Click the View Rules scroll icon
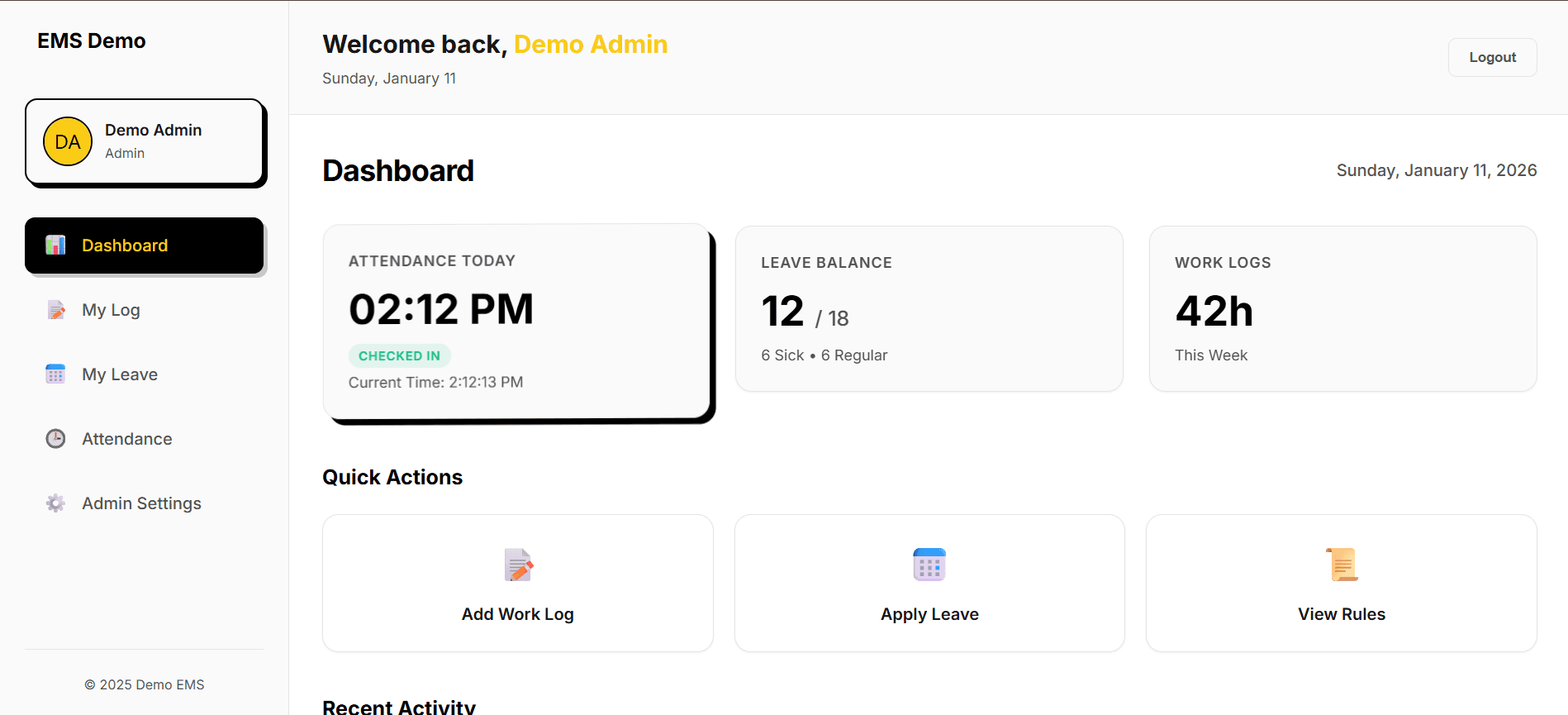1568x715 pixels. (x=1341, y=564)
